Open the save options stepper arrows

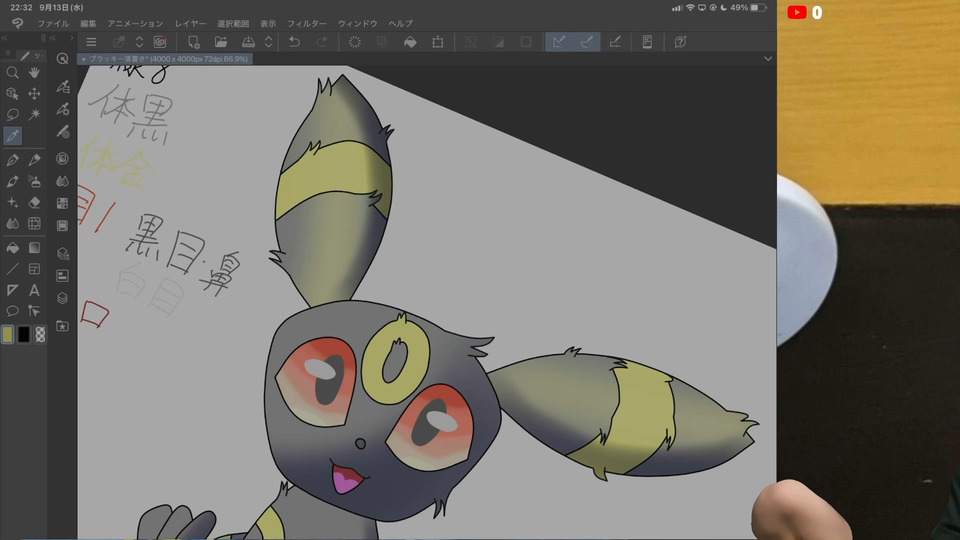268,42
